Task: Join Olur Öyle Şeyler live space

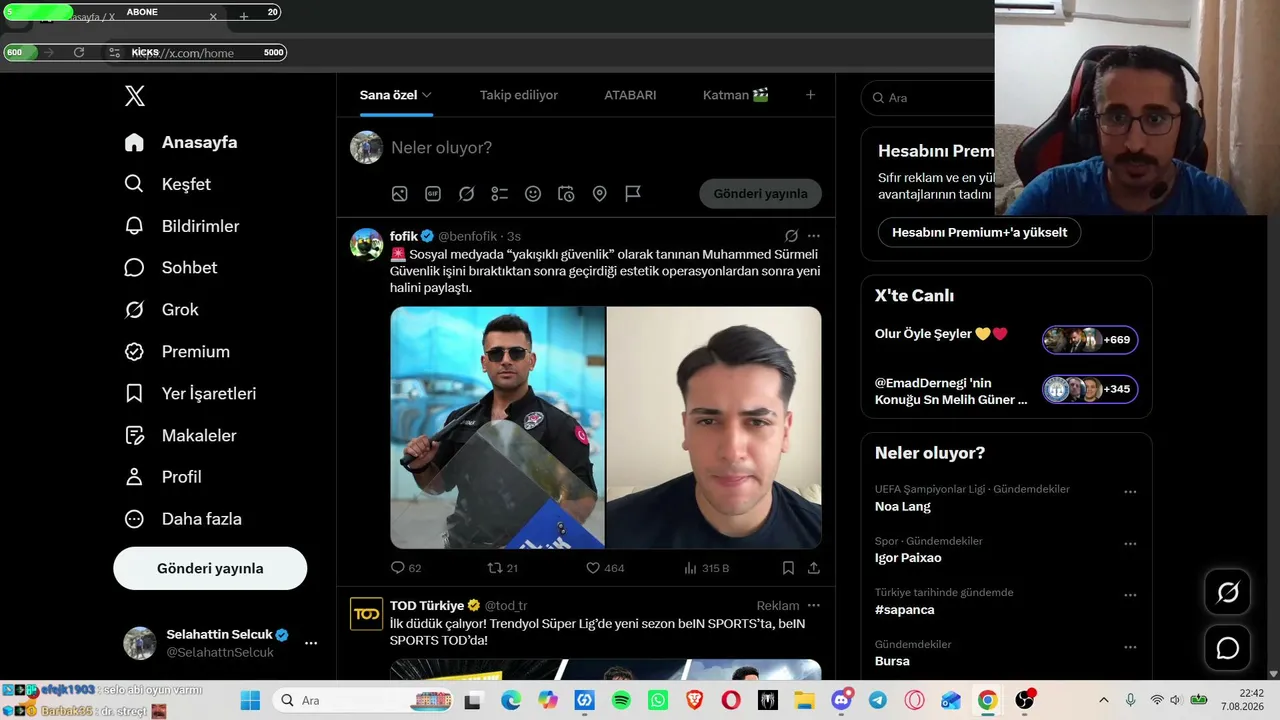Action: pyautogui.click(x=1006, y=338)
